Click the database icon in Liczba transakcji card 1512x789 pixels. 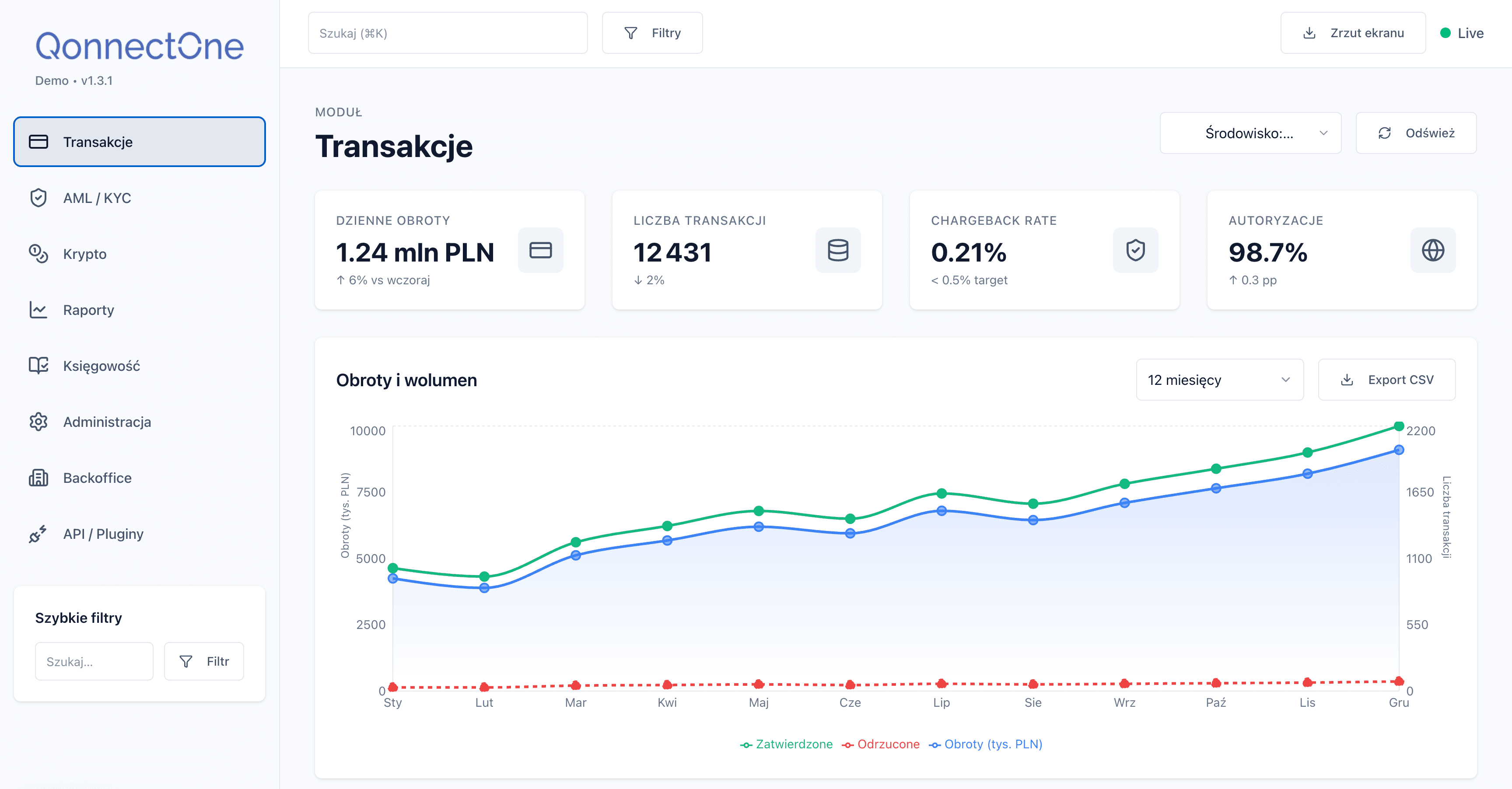click(837, 250)
